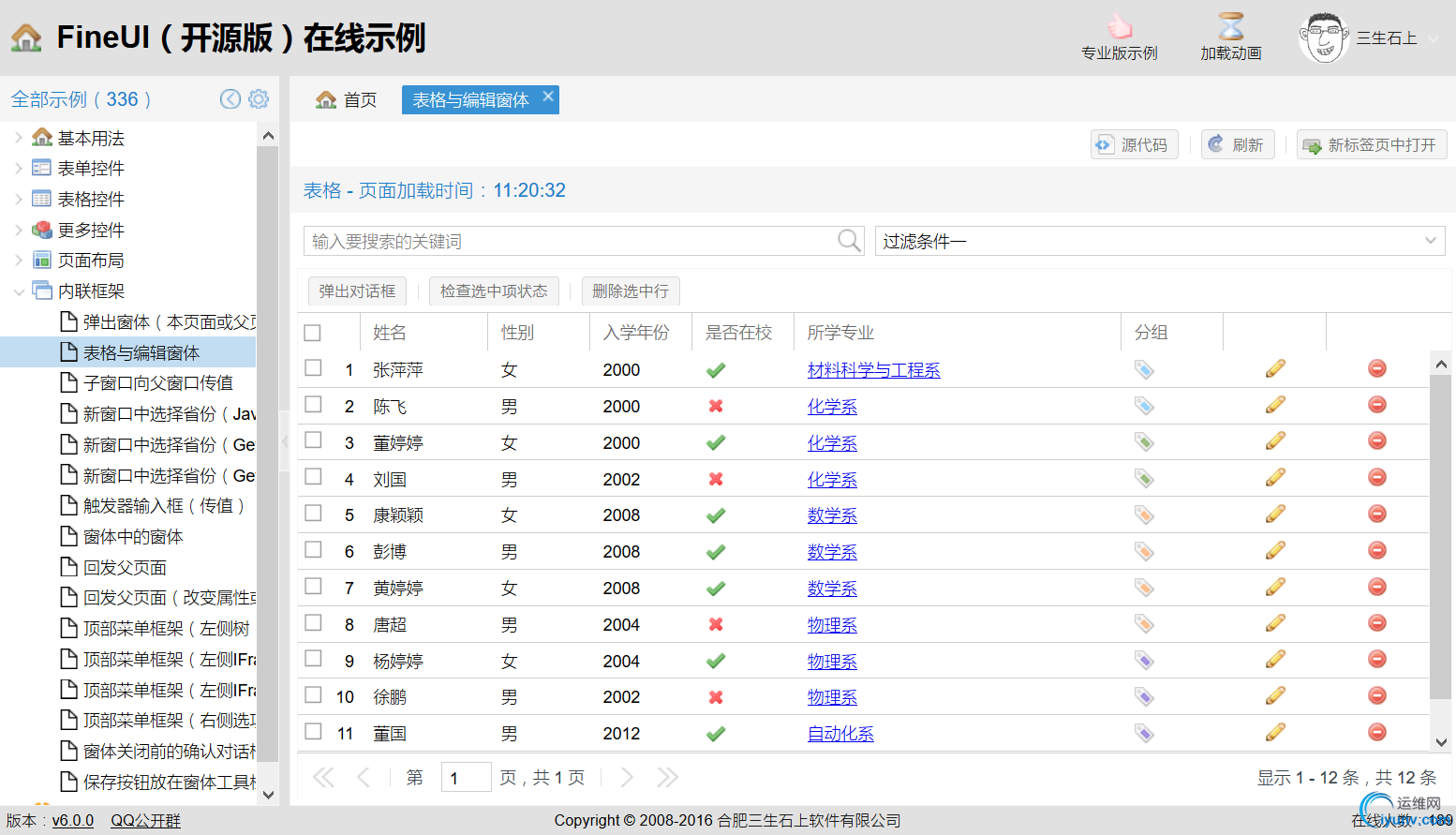The width and height of the screenshot is (1456, 835).
Task: Click the pencil edit icon for 张萍萍
Action: pyautogui.click(x=1275, y=369)
